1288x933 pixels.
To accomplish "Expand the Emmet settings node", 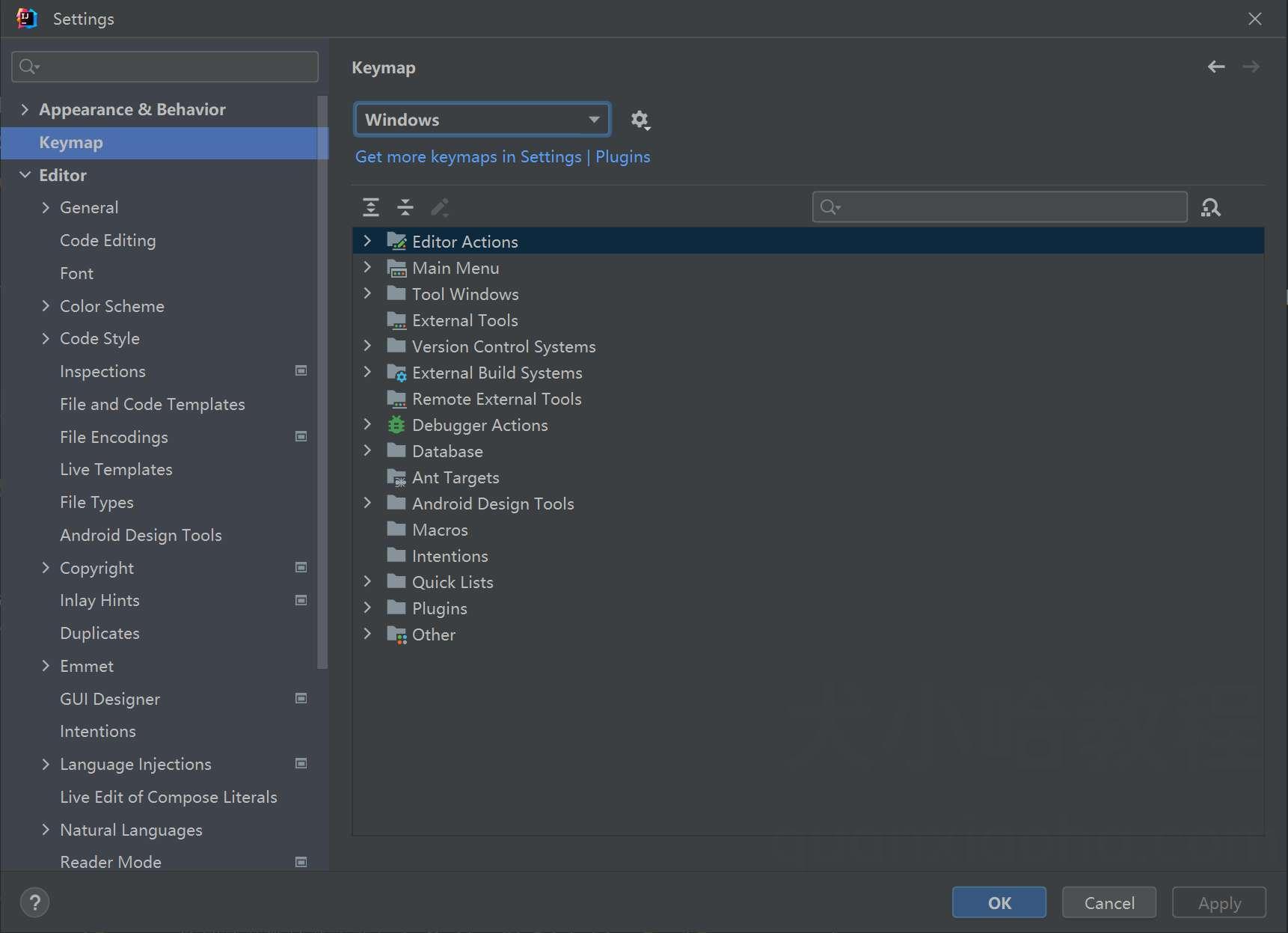I will click(46, 666).
